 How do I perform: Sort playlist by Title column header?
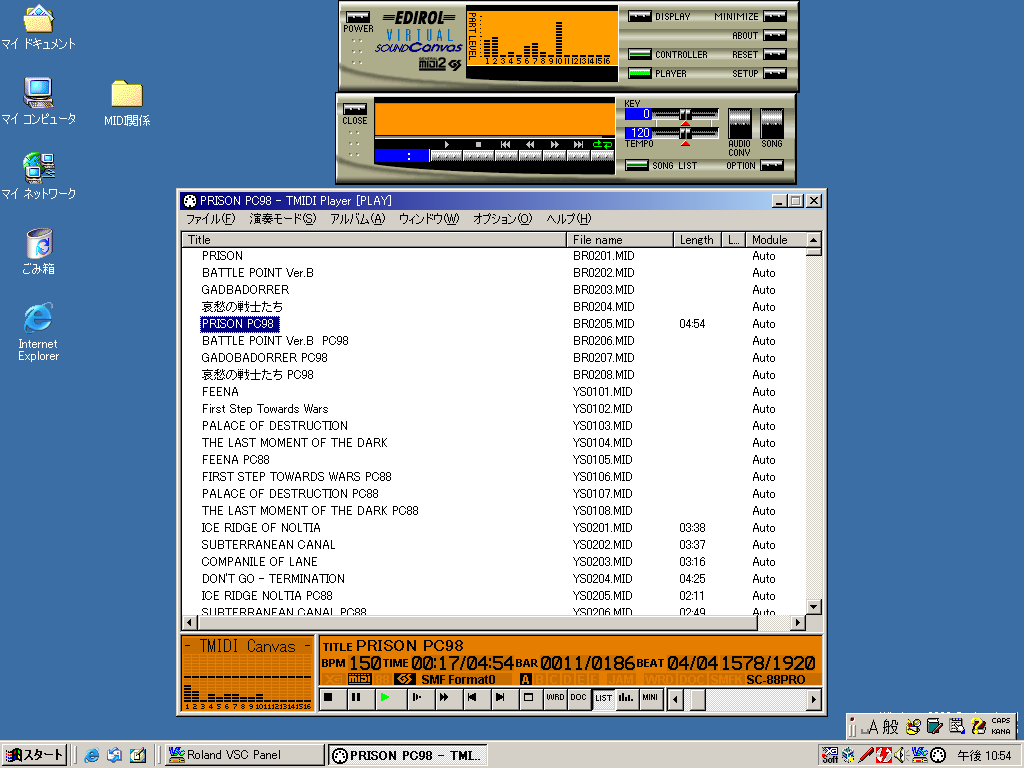[x=374, y=240]
